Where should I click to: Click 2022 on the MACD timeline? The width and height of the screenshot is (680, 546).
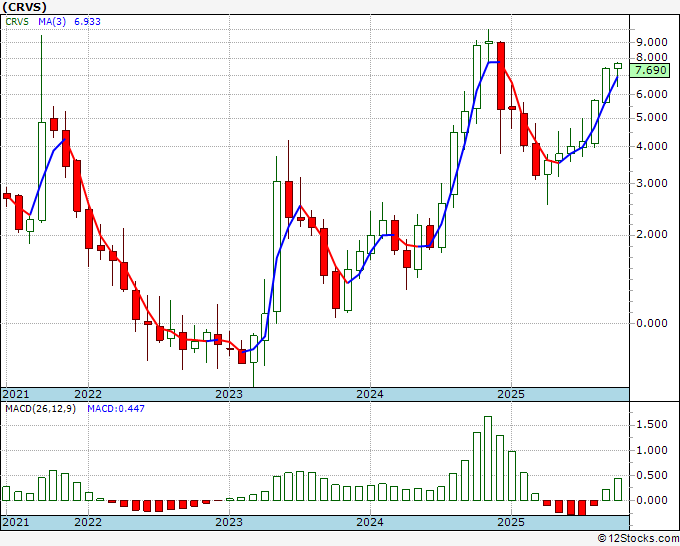88,522
